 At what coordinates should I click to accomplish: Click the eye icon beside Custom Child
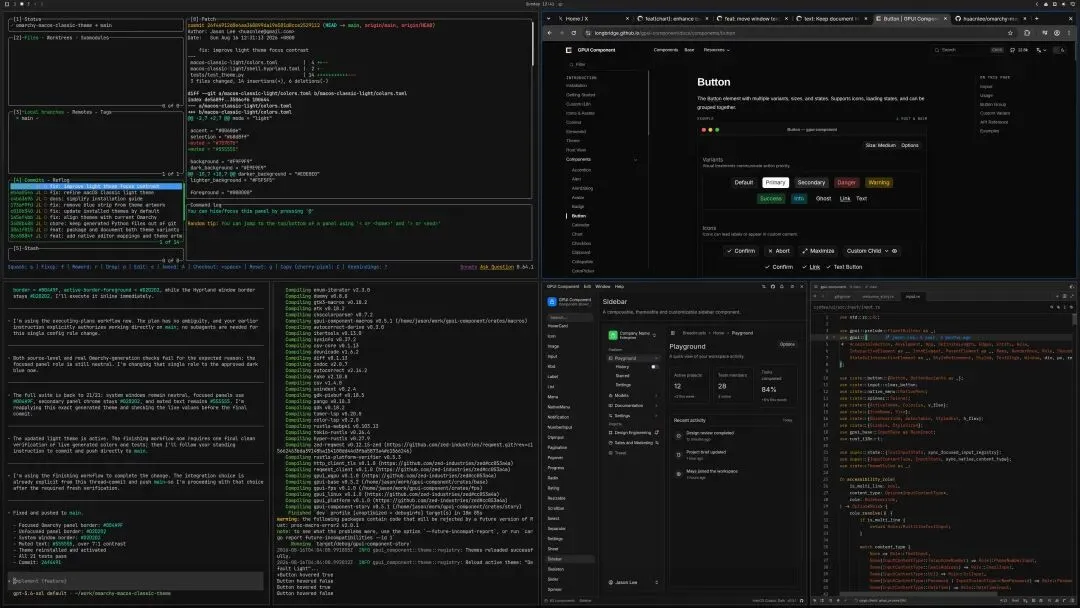tap(895, 251)
